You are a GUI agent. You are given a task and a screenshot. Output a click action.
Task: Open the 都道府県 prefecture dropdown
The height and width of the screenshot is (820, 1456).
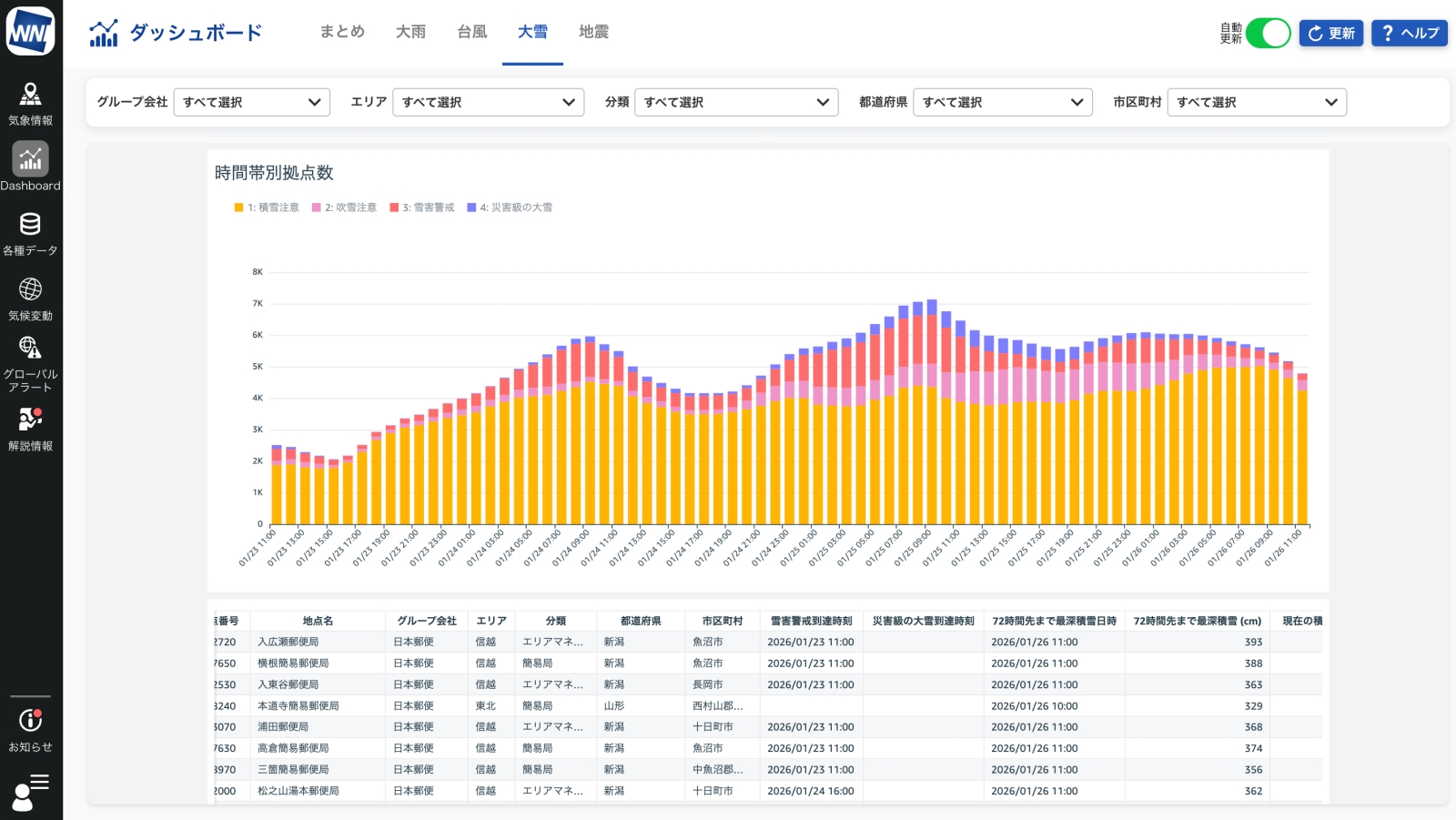coord(1002,102)
